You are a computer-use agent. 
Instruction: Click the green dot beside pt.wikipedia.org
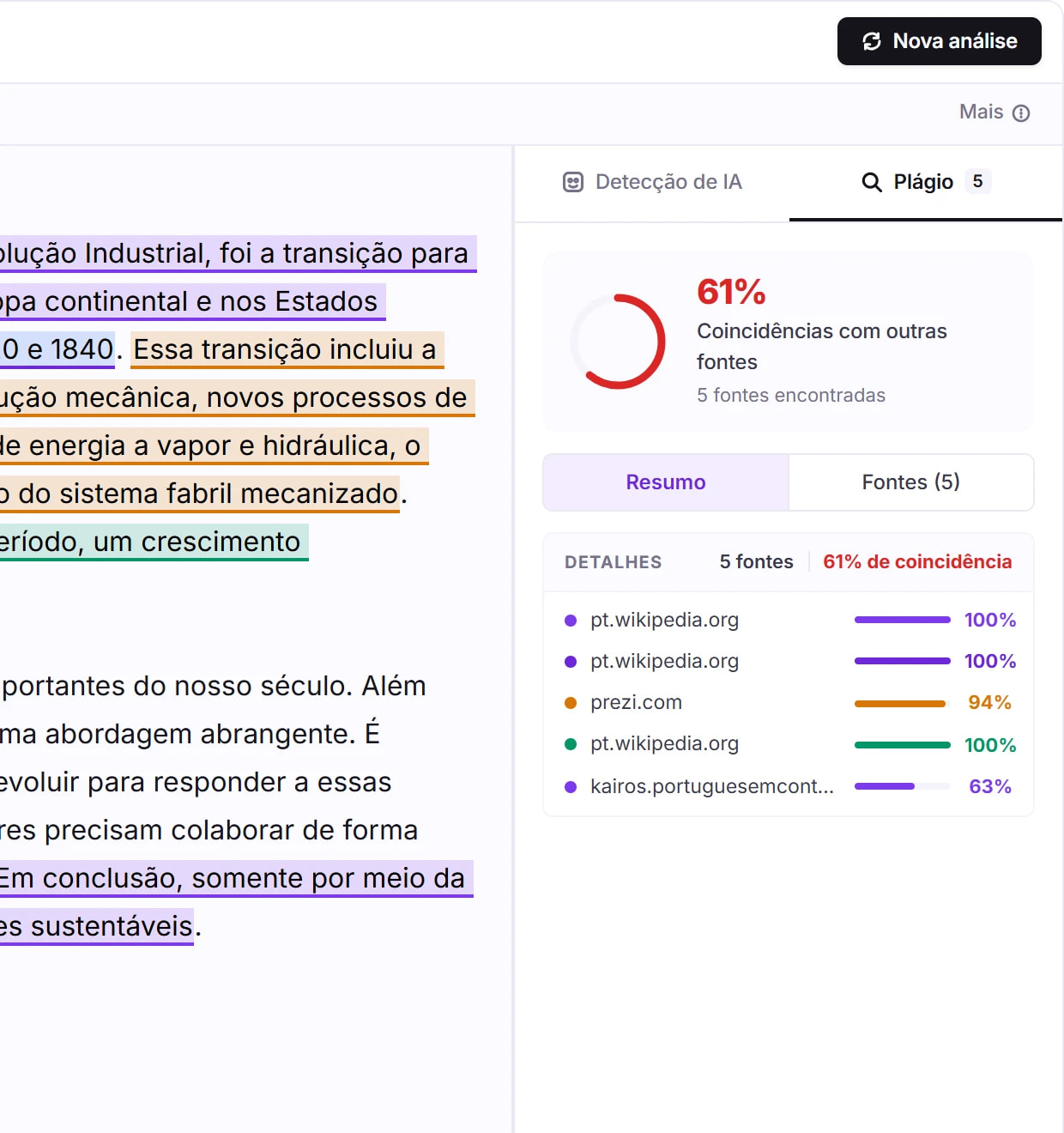[x=571, y=744]
